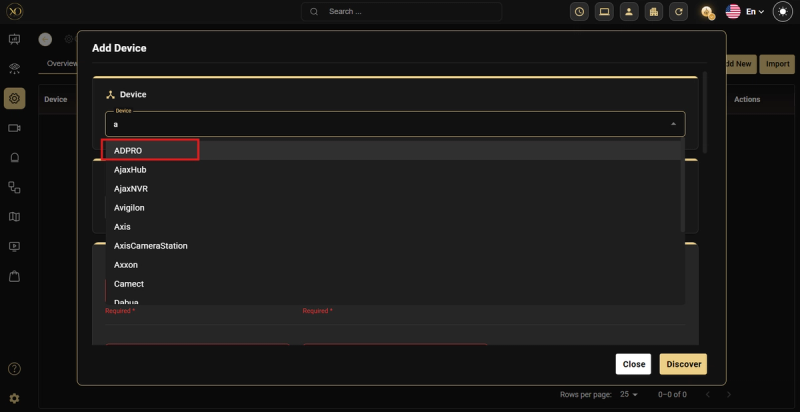Open the En language dropdown
Image resolution: width=800 pixels, height=412 pixels.
coord(755,12)
